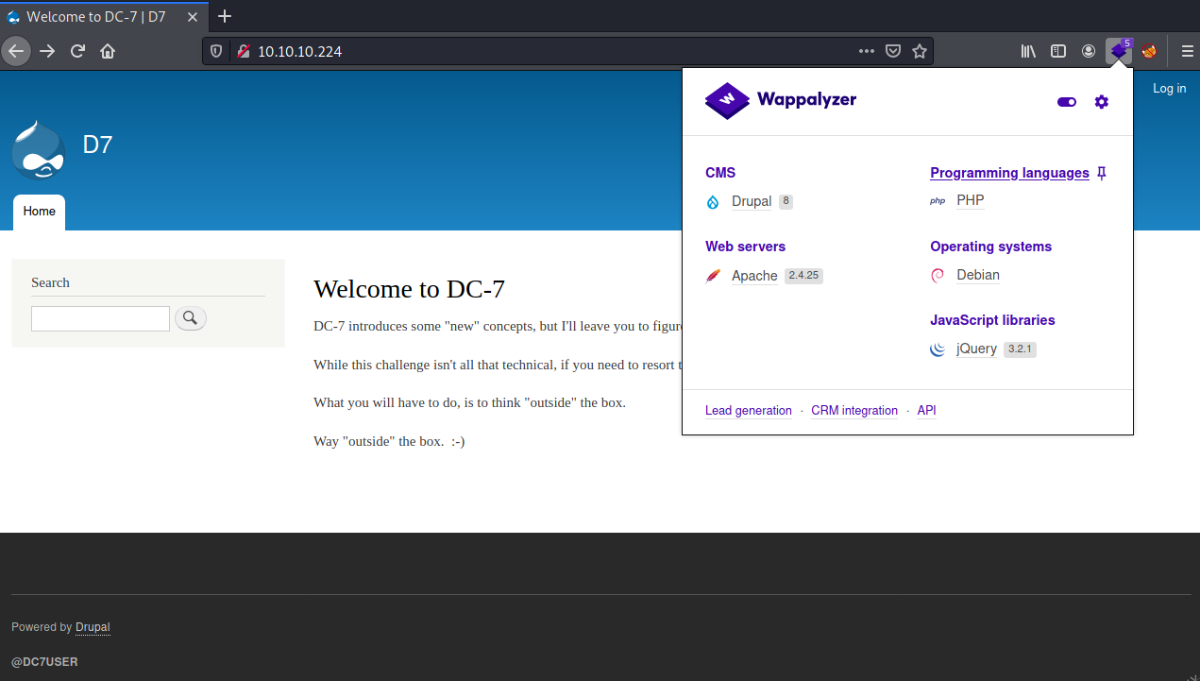The height and width of the screenshot is (681, 1200).
Task: Click the Drupal logo on site header
Action: coord(38,150)
